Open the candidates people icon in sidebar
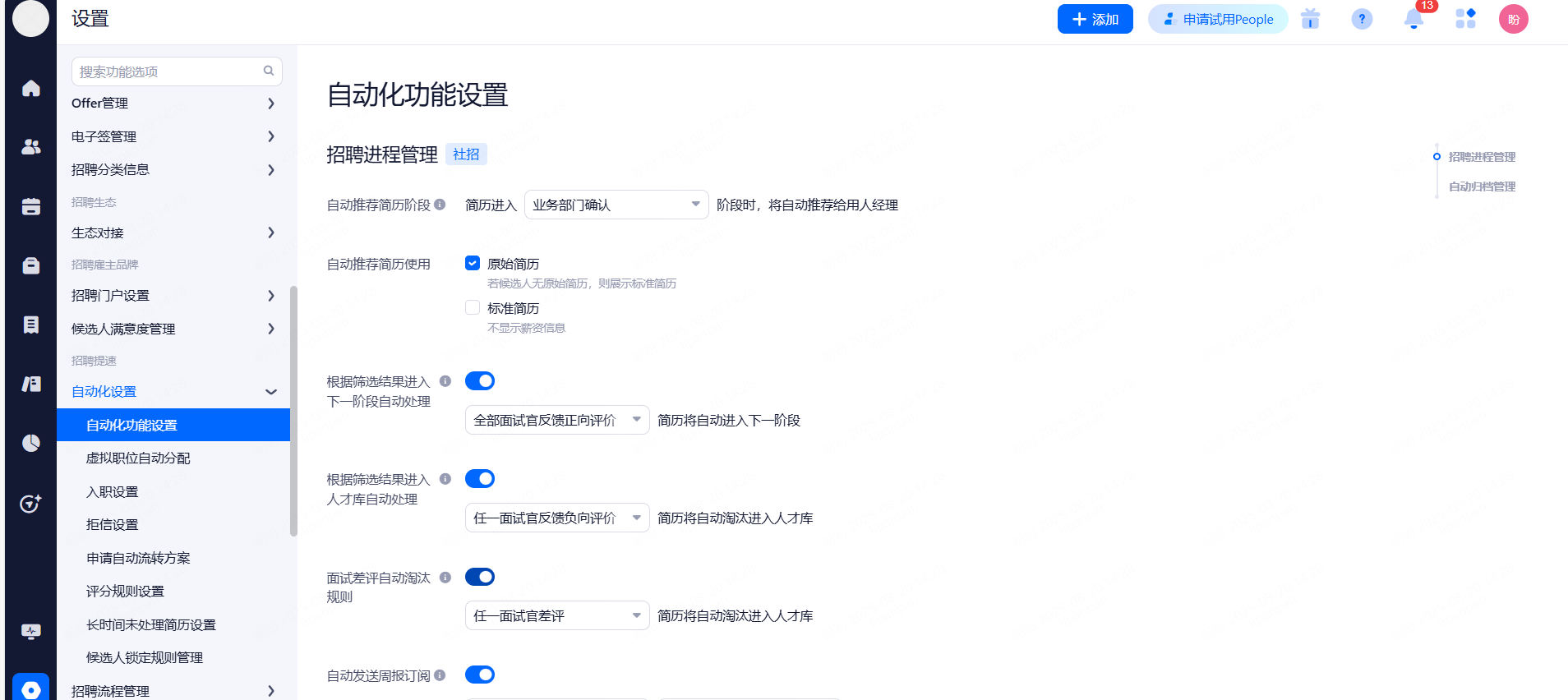Image resolution: width=1568 pixels, height=700 pixels. coord(31,147)
